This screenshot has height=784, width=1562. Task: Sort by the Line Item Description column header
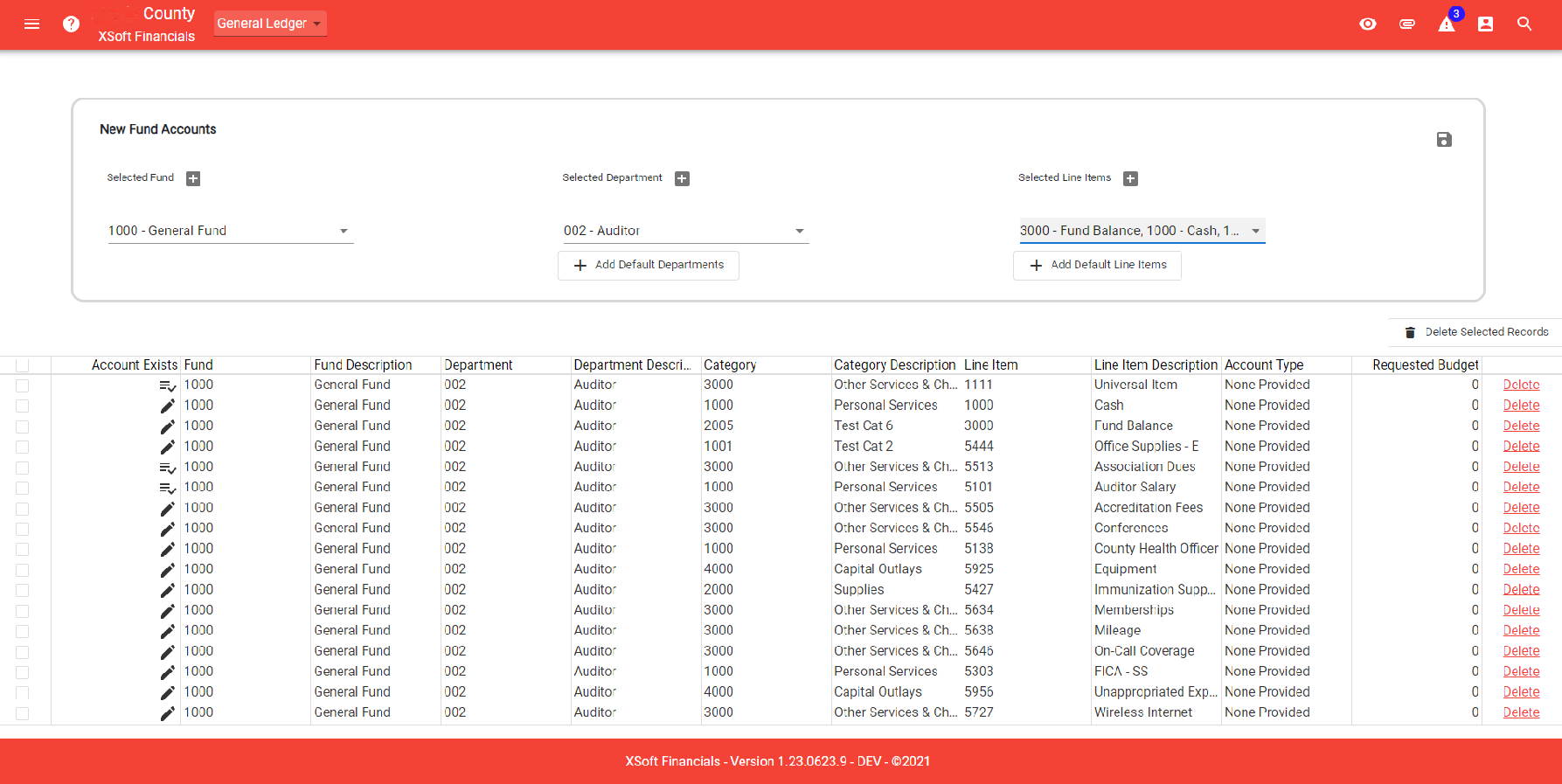tap(1155, 365)
